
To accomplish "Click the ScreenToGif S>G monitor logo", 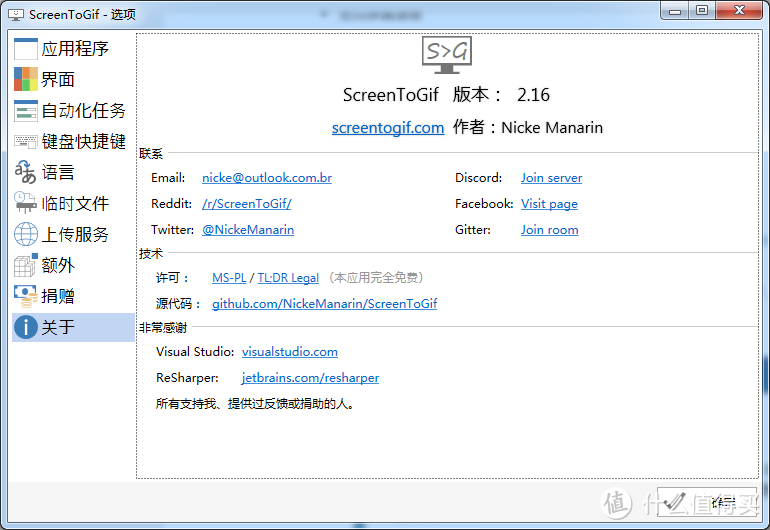I will coord(447,55).
